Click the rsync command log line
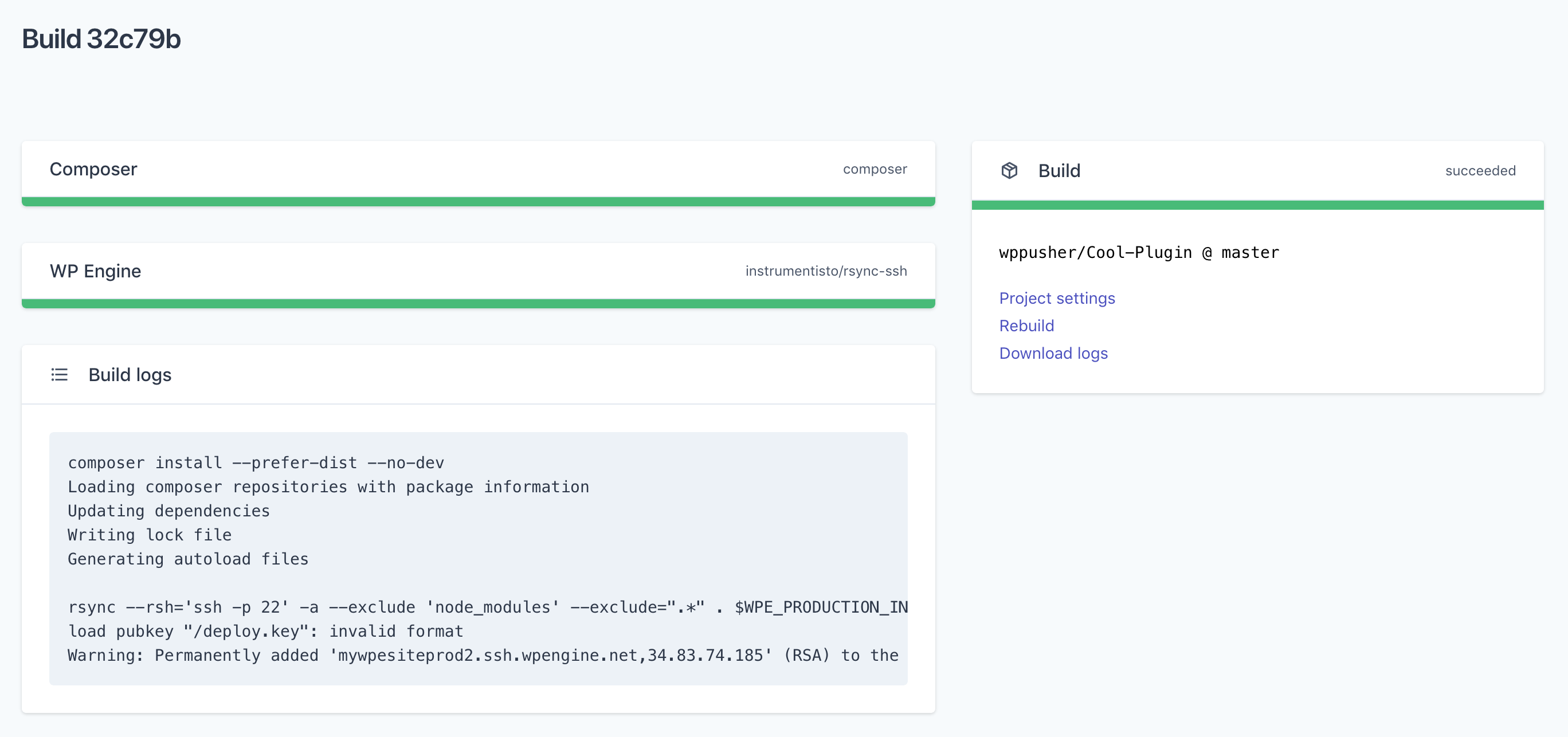 [488, 607]
